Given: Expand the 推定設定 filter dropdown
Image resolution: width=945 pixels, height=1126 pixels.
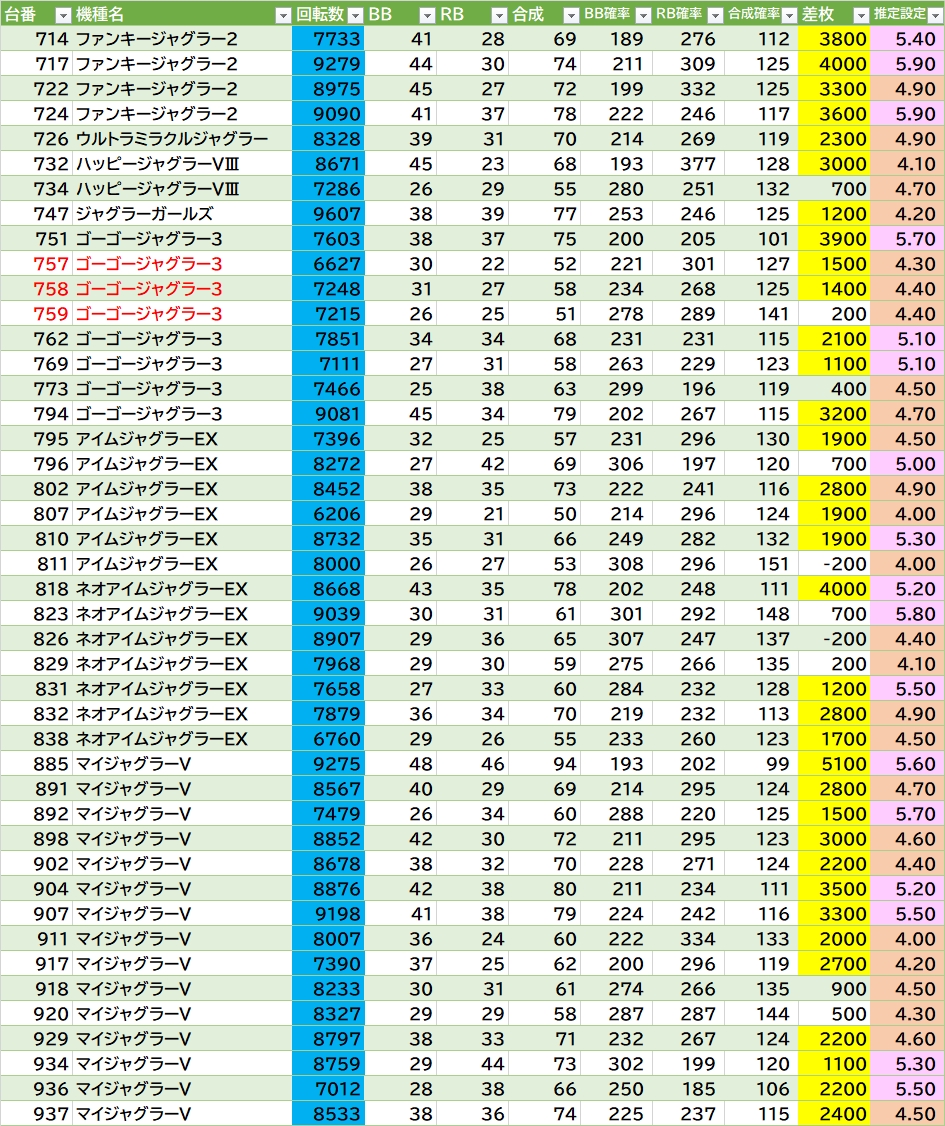Looking at the screenshot, I should point(934,15).
